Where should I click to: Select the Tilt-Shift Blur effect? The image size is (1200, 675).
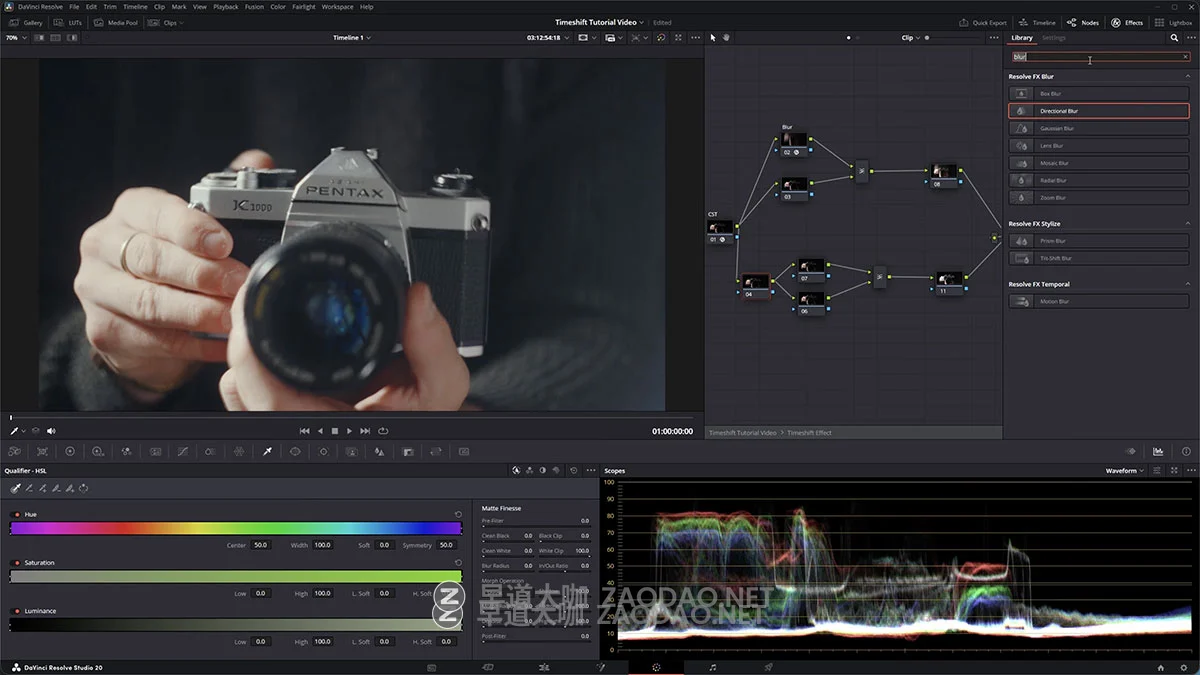tap(1098, 258)
